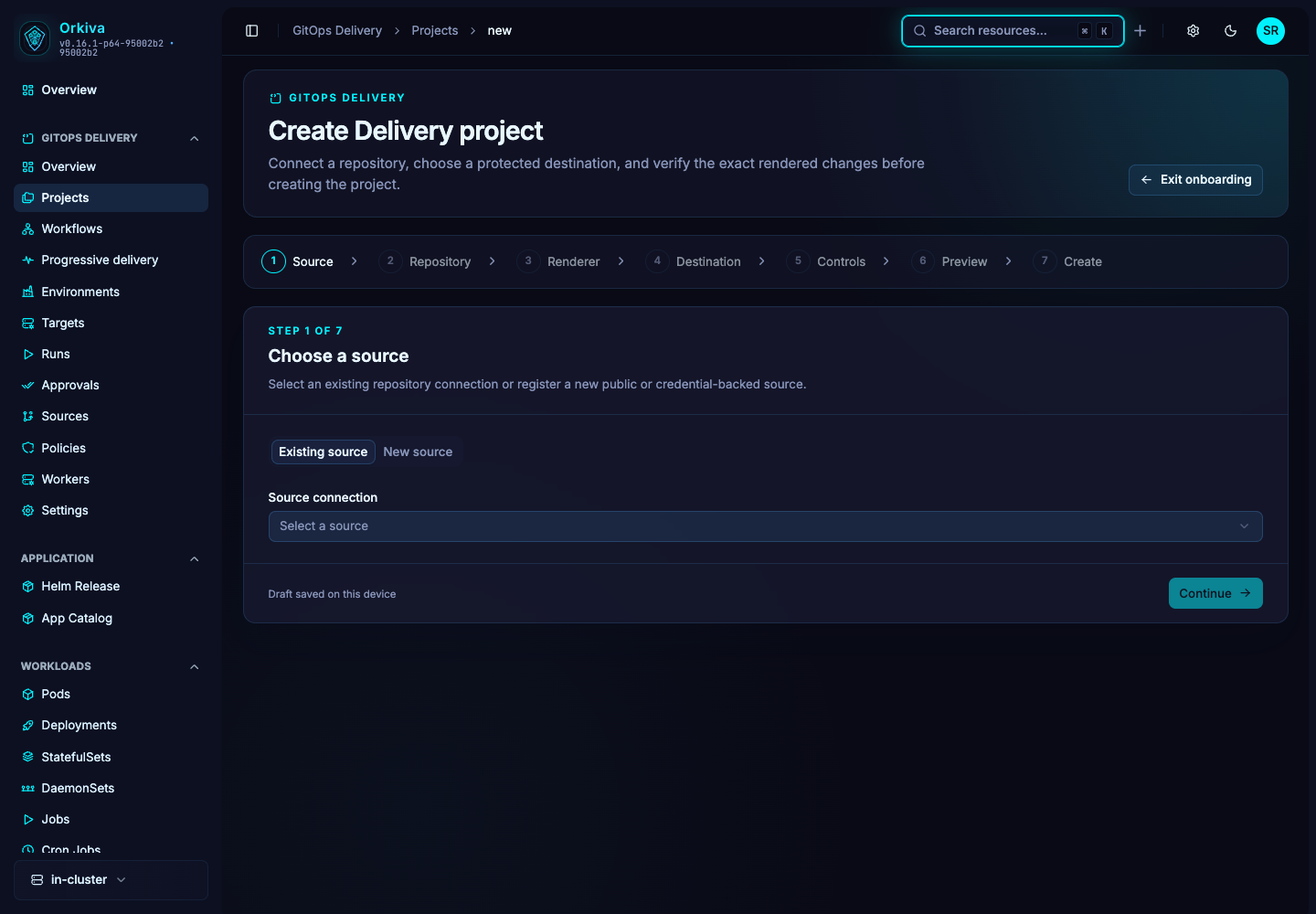Click Exit onboarding button
This screenshot has height=914, width=1316.
point(1195,180)
